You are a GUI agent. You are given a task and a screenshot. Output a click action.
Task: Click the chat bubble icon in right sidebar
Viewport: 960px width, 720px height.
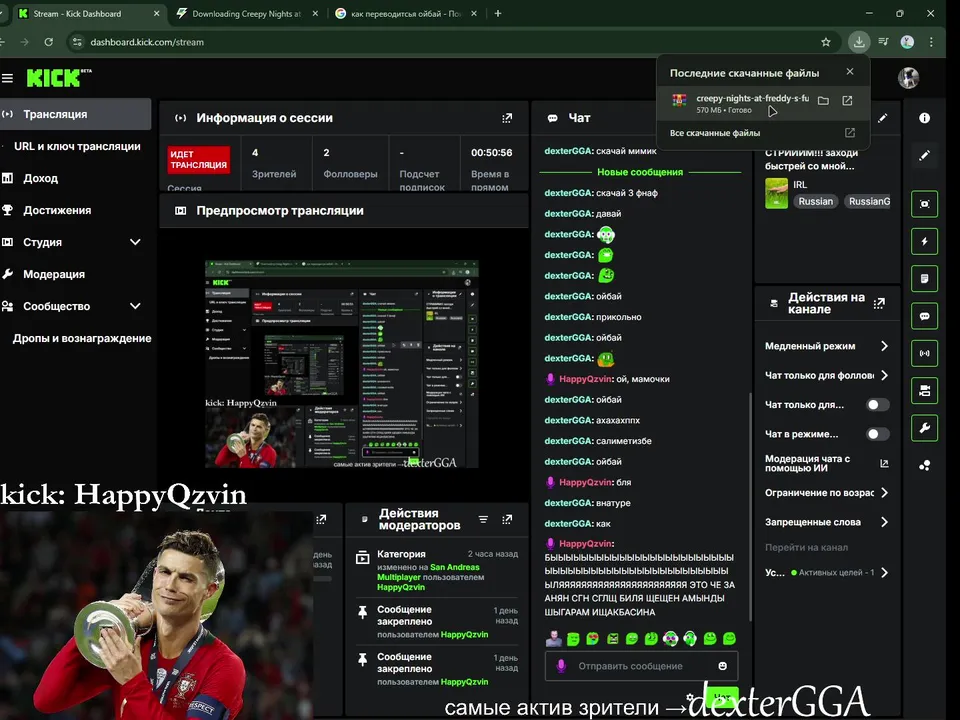click(x=924, y=316)
